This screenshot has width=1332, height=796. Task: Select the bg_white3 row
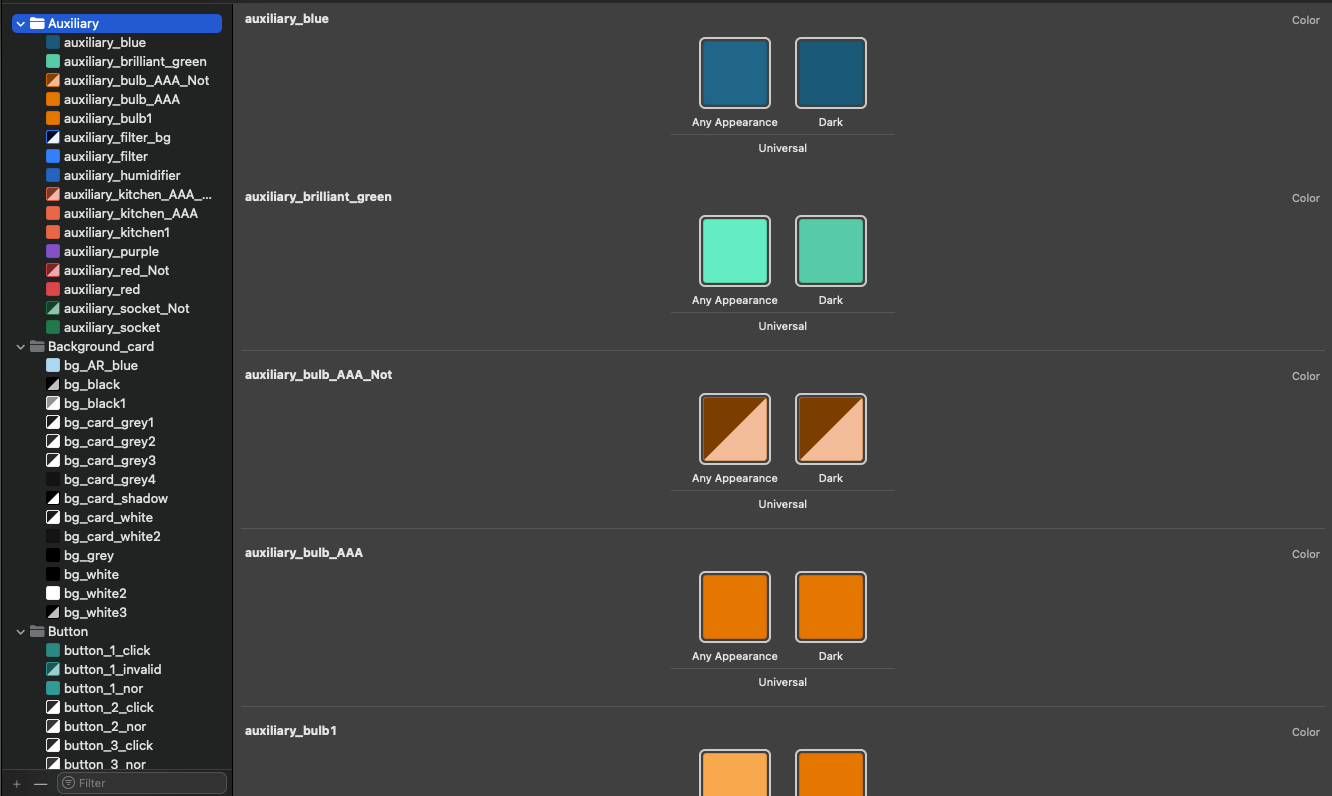click(x=116, y=613)
